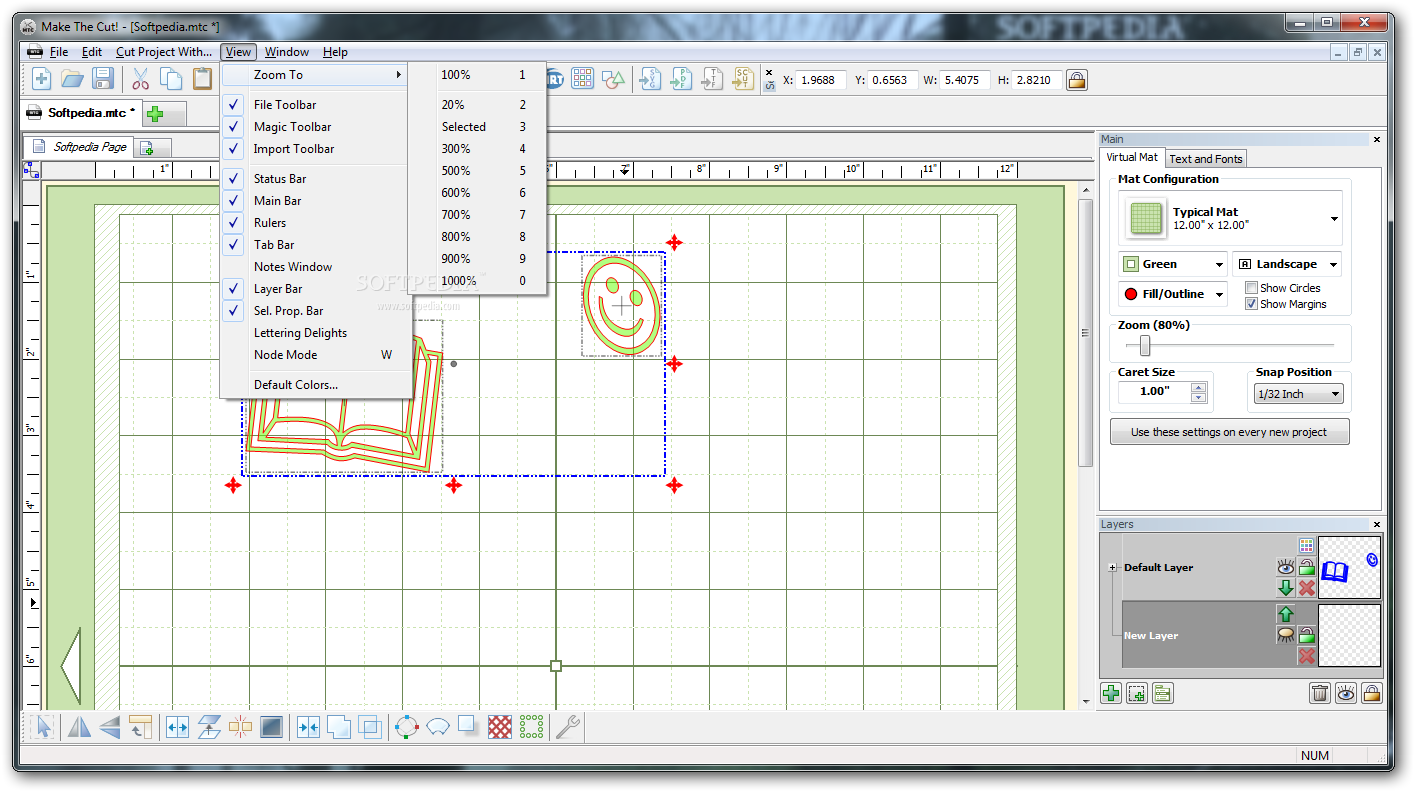Screen dimensions: 1415x792
Task: Delete layers using the trash can icon
Action: click(1319, 692)
